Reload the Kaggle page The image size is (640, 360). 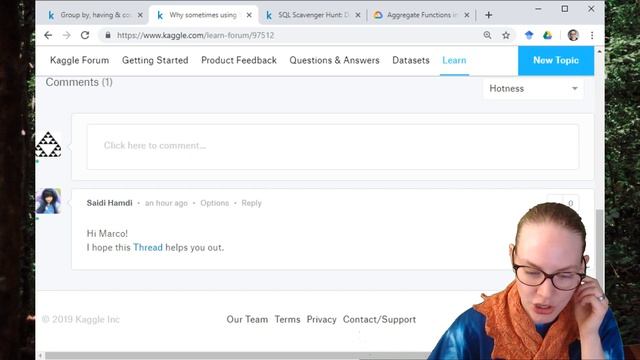(85, 36)
